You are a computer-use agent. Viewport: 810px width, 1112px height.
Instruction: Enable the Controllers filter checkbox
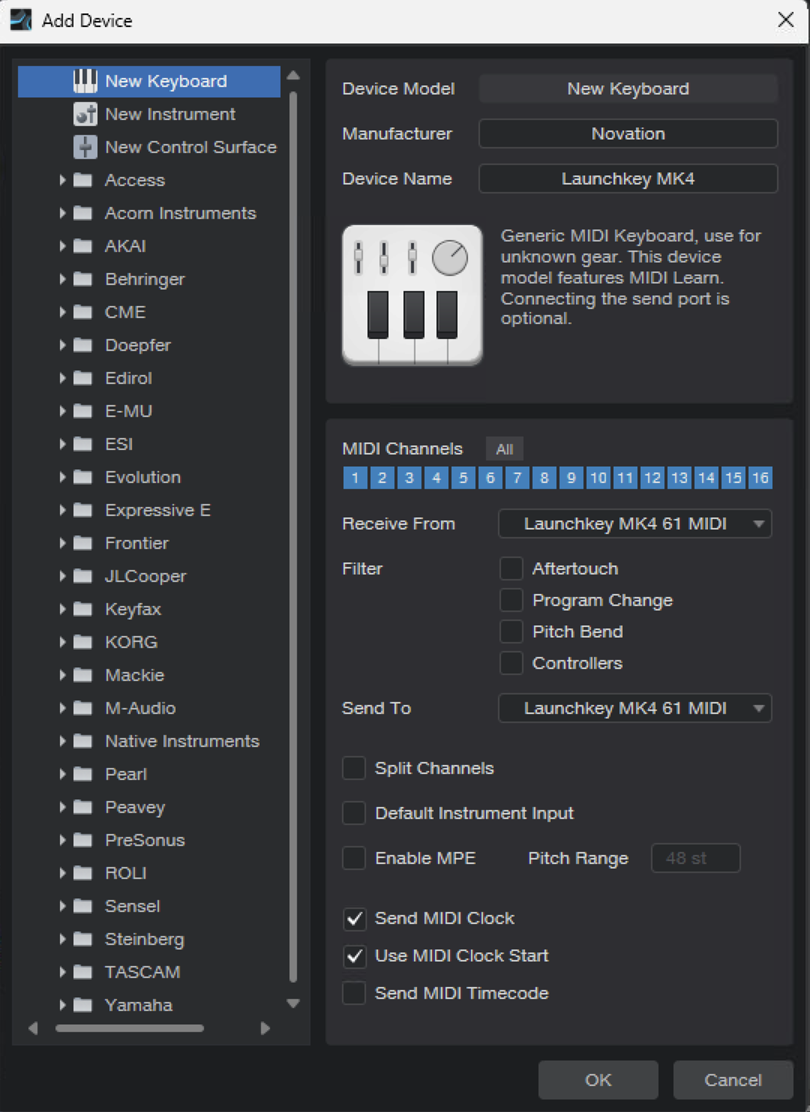coord(511,663)
